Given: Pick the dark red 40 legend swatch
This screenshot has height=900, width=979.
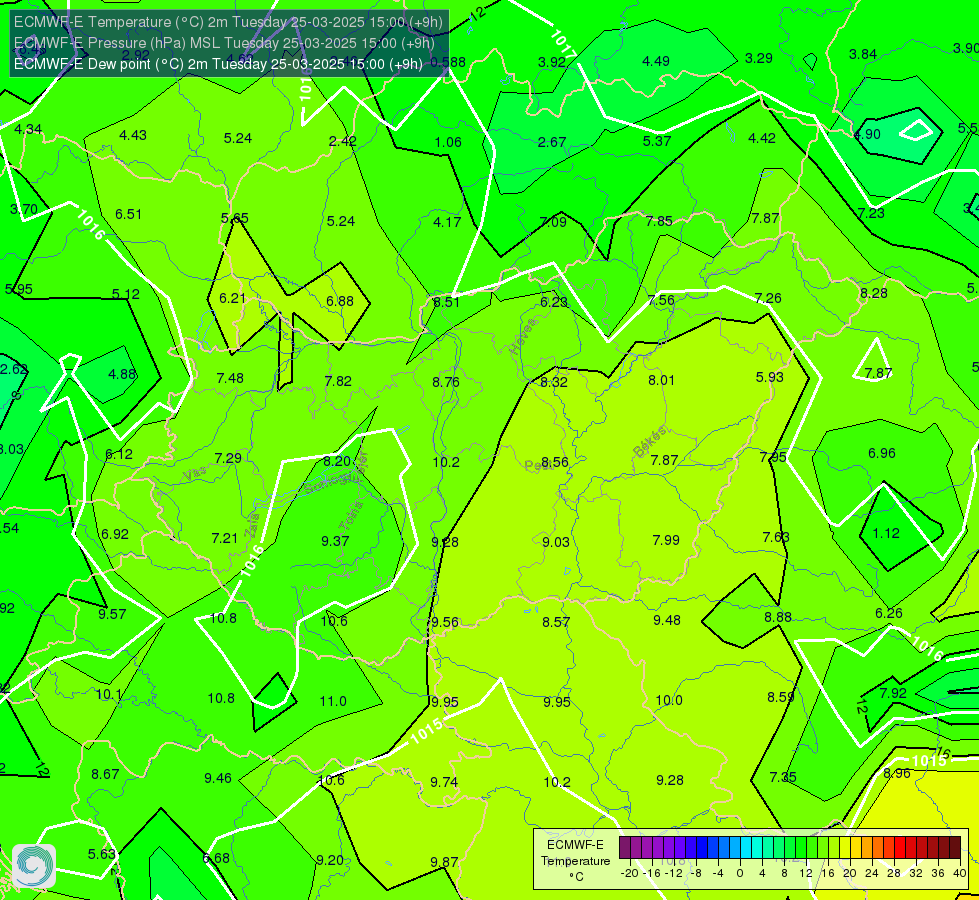Looking at the screenshot, I should (955, 848).
